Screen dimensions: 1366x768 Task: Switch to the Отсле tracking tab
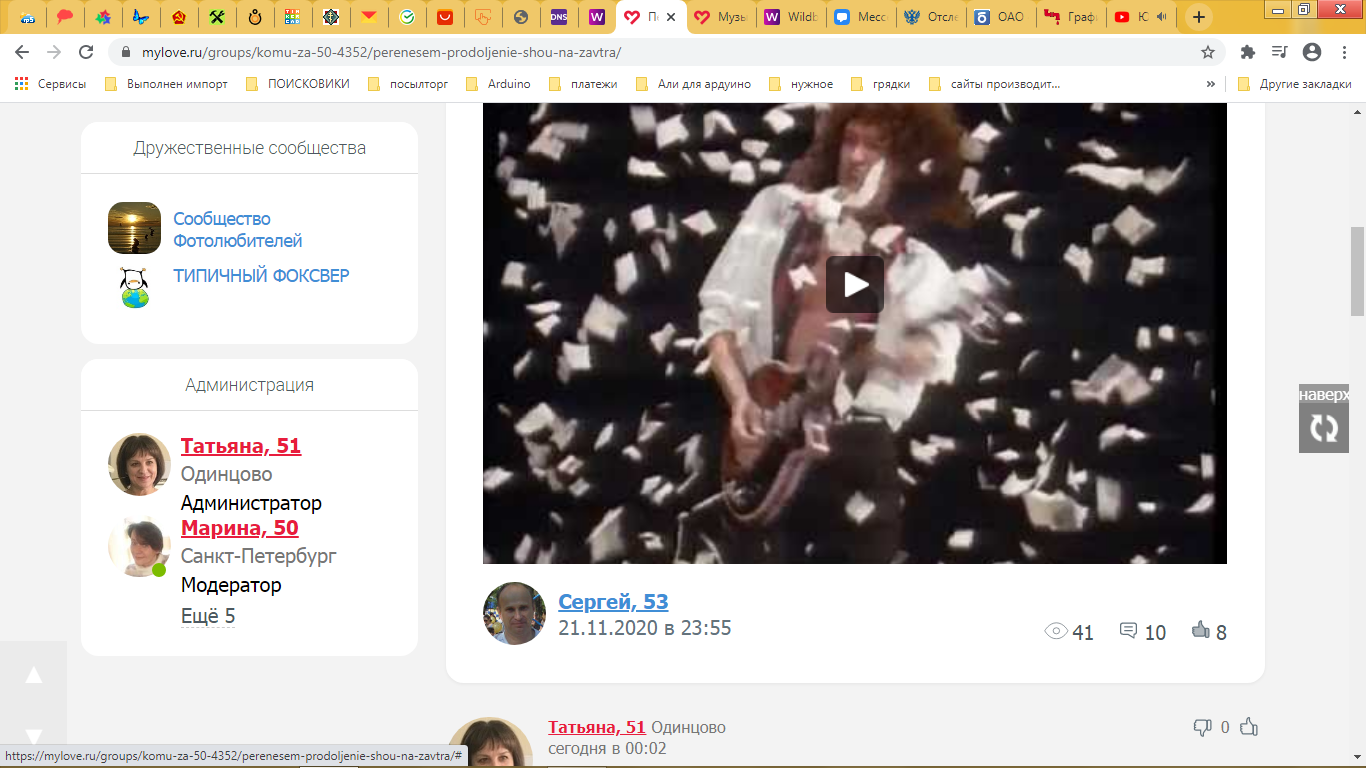click(x=930, y=17)
